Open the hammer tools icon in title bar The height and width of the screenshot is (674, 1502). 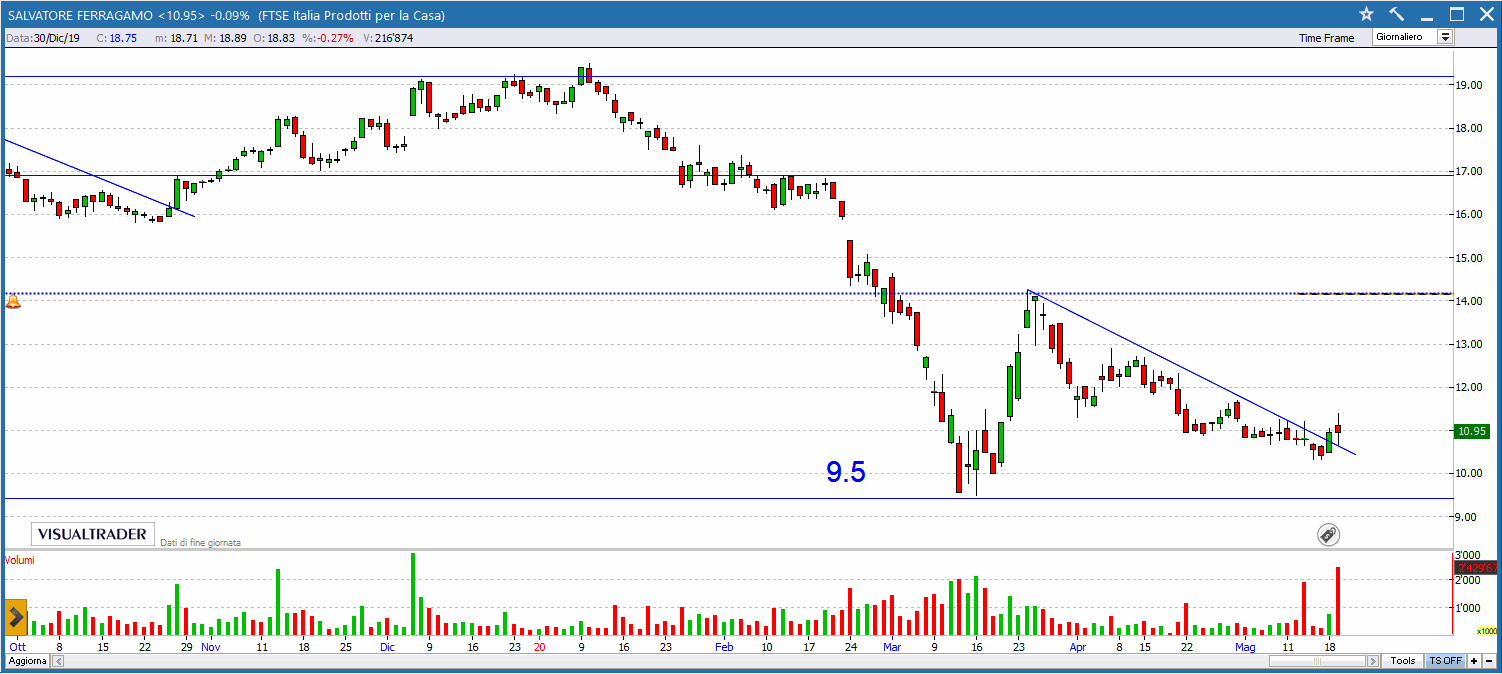(x=1397, y=14)
